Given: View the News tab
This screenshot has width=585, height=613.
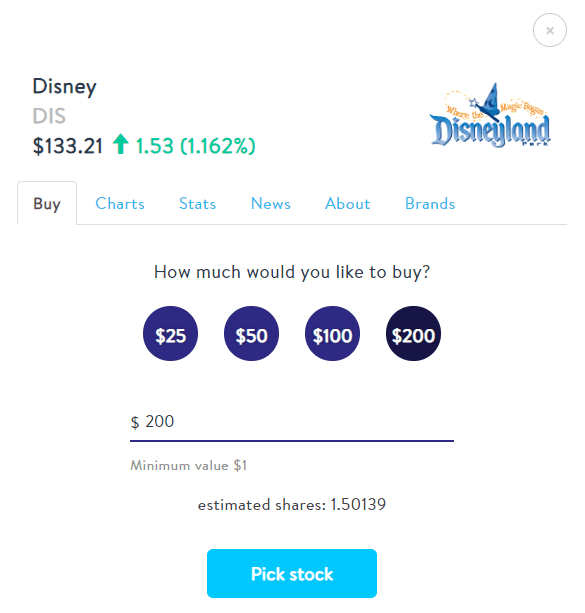Looking at the screenshot, I should click(x=271, y=204).
